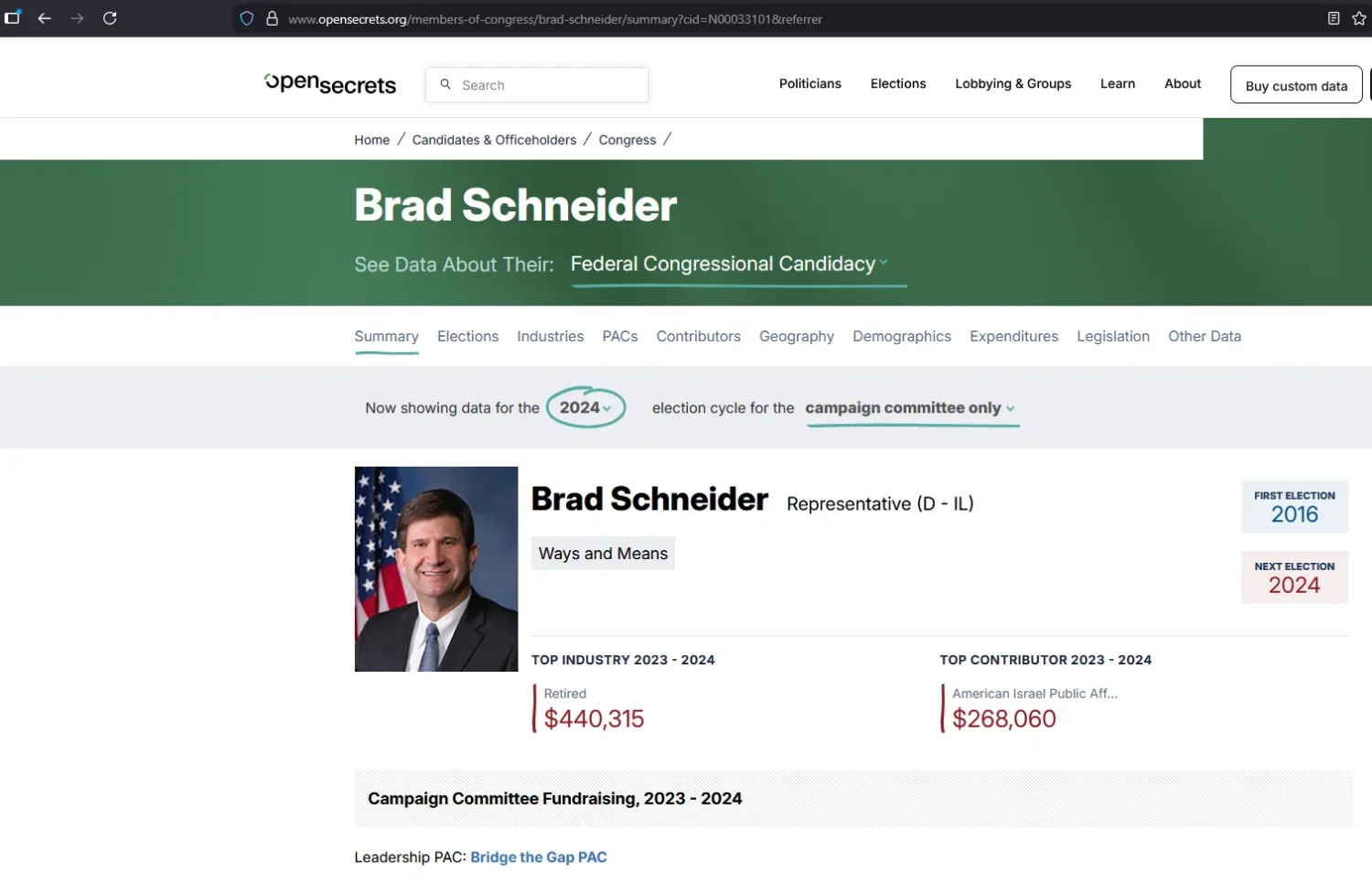This screenshot has width=1372, height=895.
Task: Click the Buy custom data button
Action: pos(1296,85)
